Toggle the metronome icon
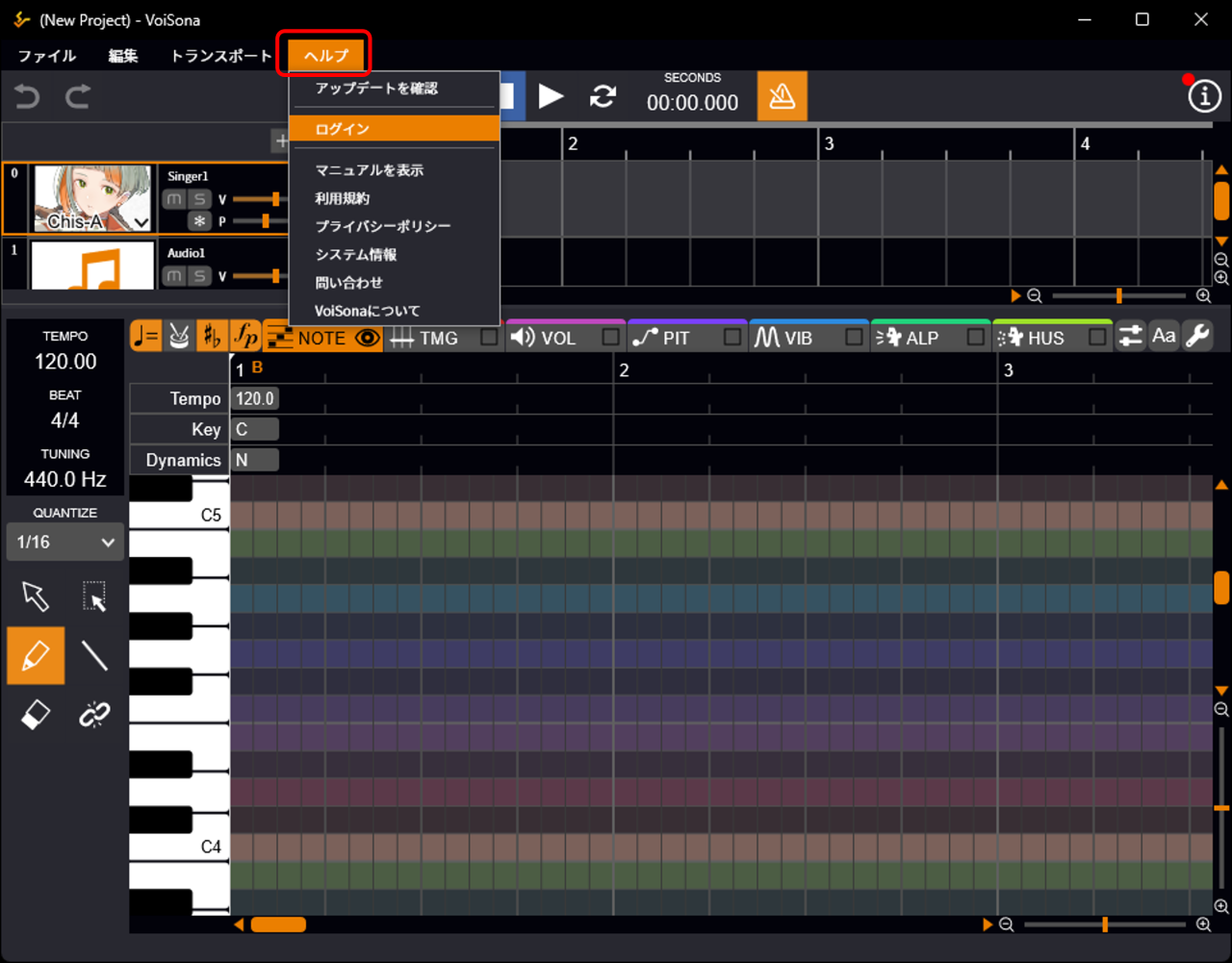 [x=782, y=96]
